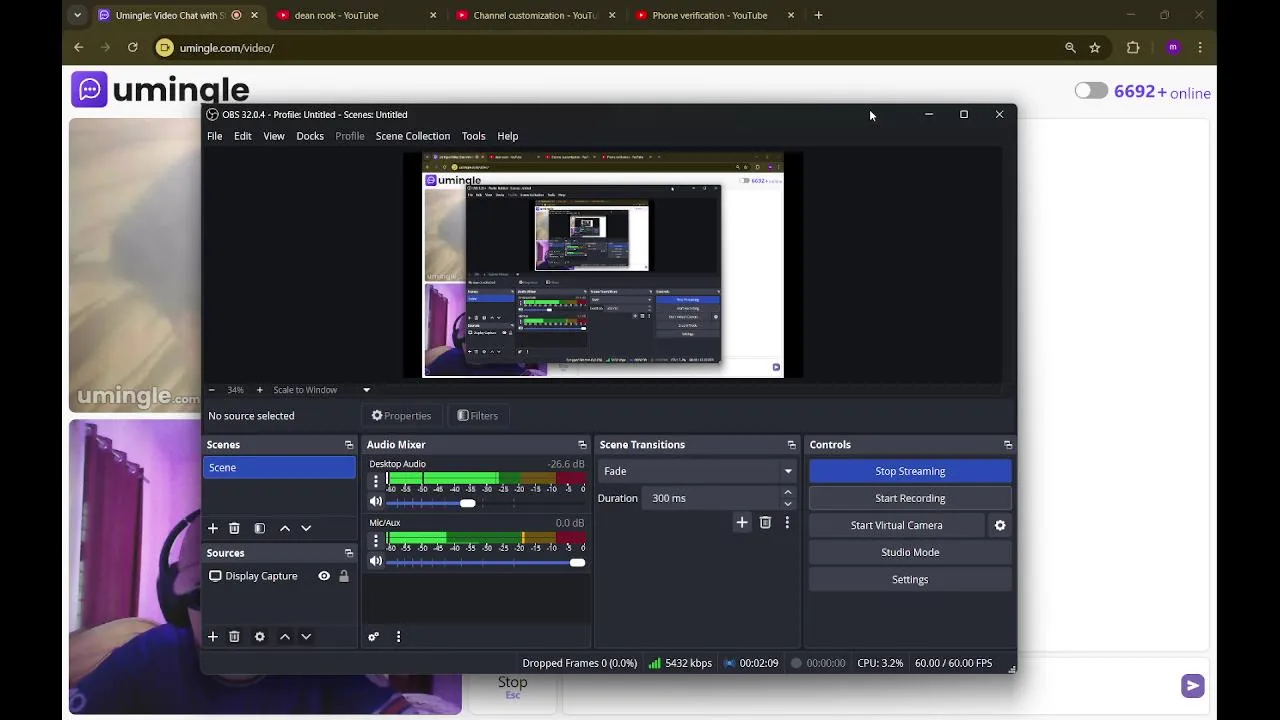The height and width of the screenshot is (720, 1280).
Task: Open OBS Tools menu
Action: click(473, 136)
